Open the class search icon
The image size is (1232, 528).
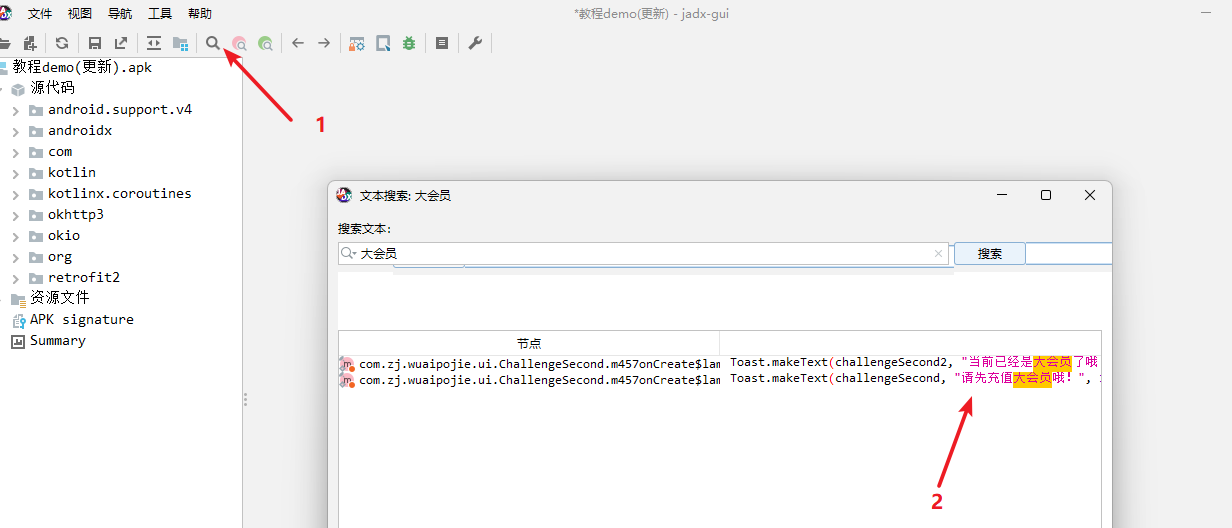[x=239, y=43]
